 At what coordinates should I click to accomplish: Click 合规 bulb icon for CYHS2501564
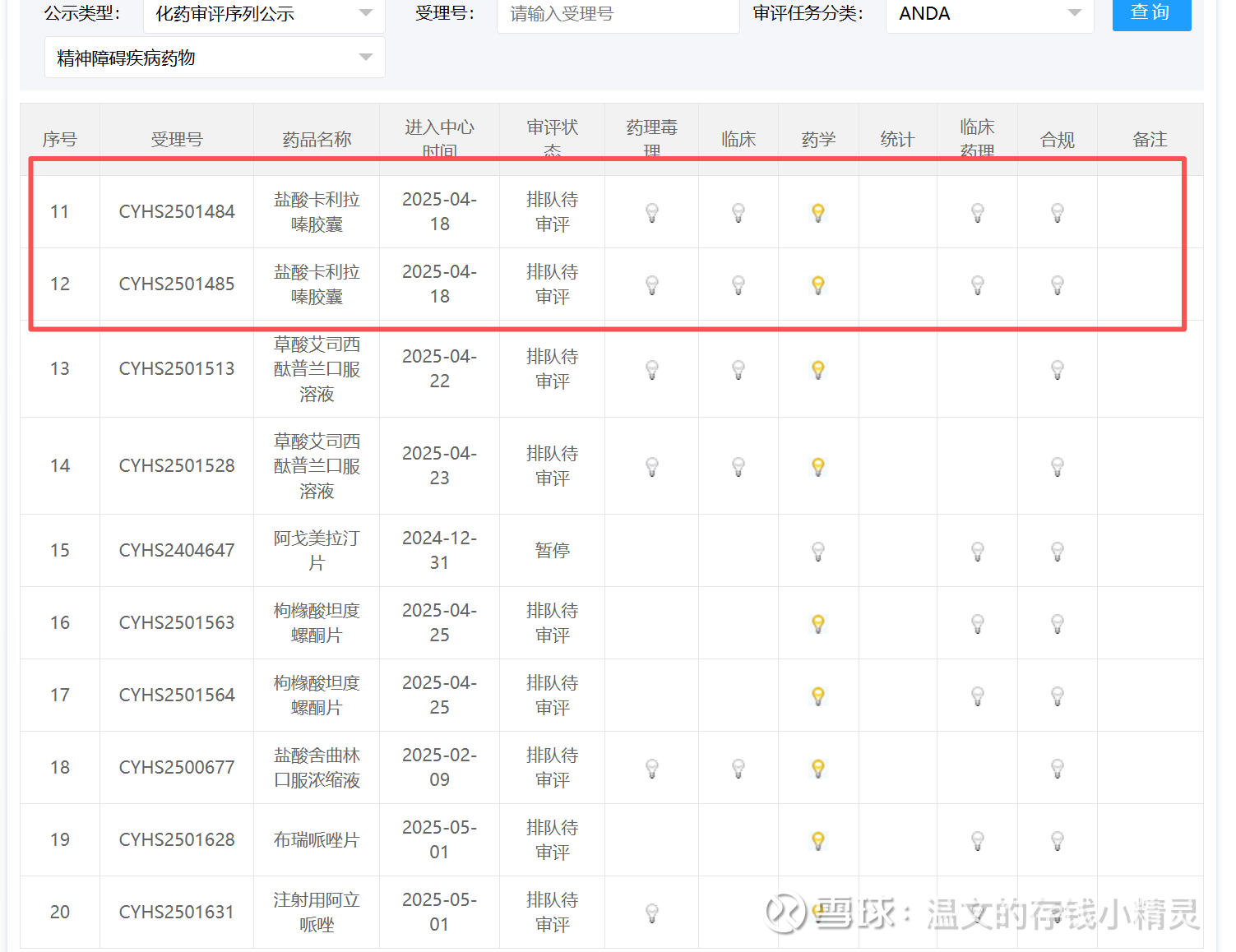[1057, 696]
